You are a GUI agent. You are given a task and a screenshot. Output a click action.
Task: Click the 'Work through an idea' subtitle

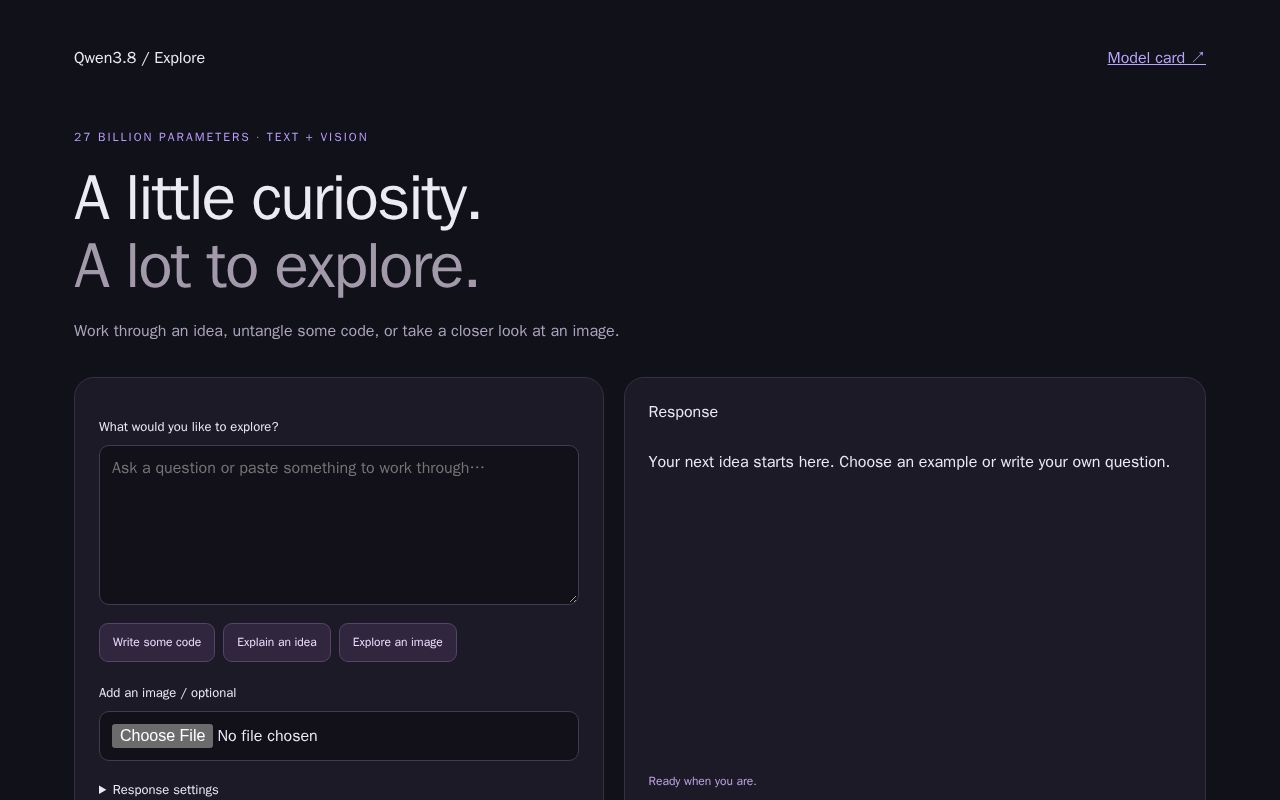coord(347,331)
